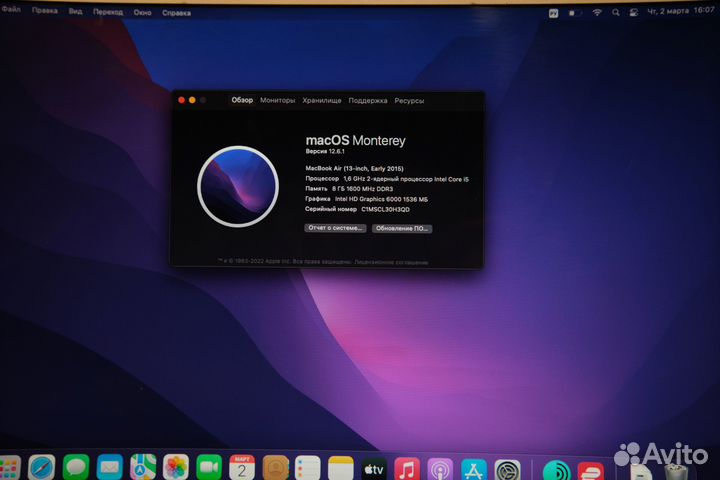Image resolution: width=720 pixels, height=480 pixels.
Task: Click the 8 ГБ 1600 MHz DDR3 value
Action: tap(362, 189)
